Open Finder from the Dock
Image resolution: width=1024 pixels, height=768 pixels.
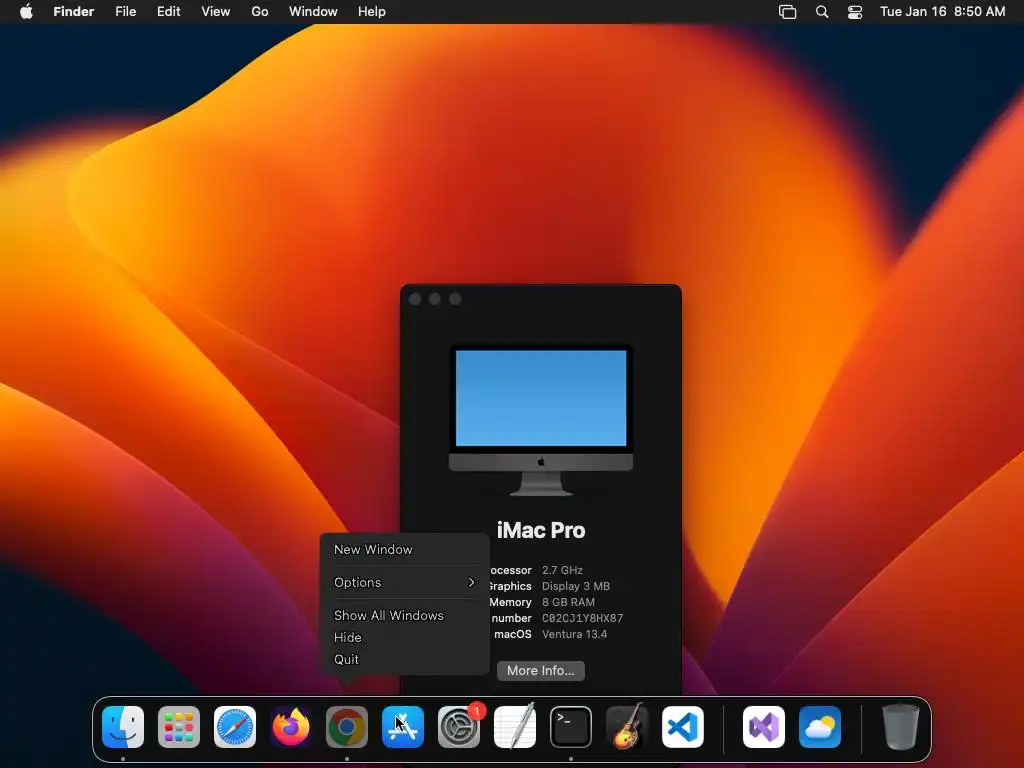[123, 727]
